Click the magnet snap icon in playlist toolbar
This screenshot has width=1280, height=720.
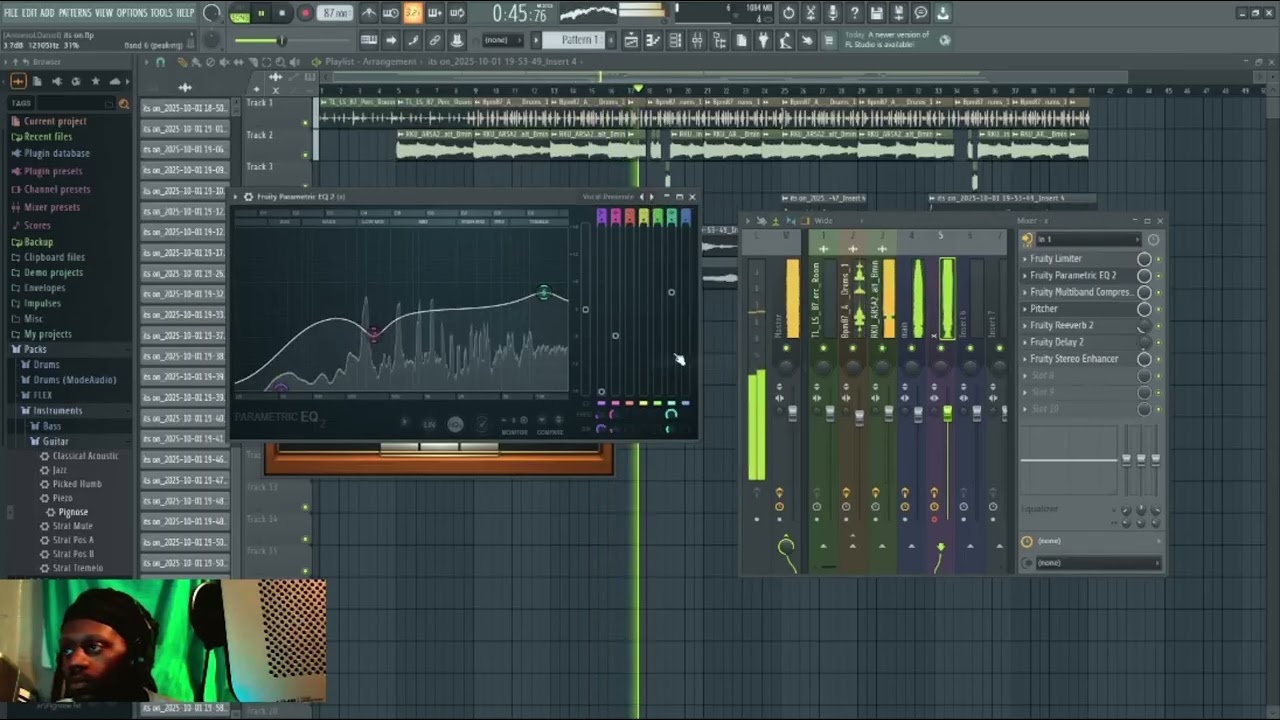[160, 62]
